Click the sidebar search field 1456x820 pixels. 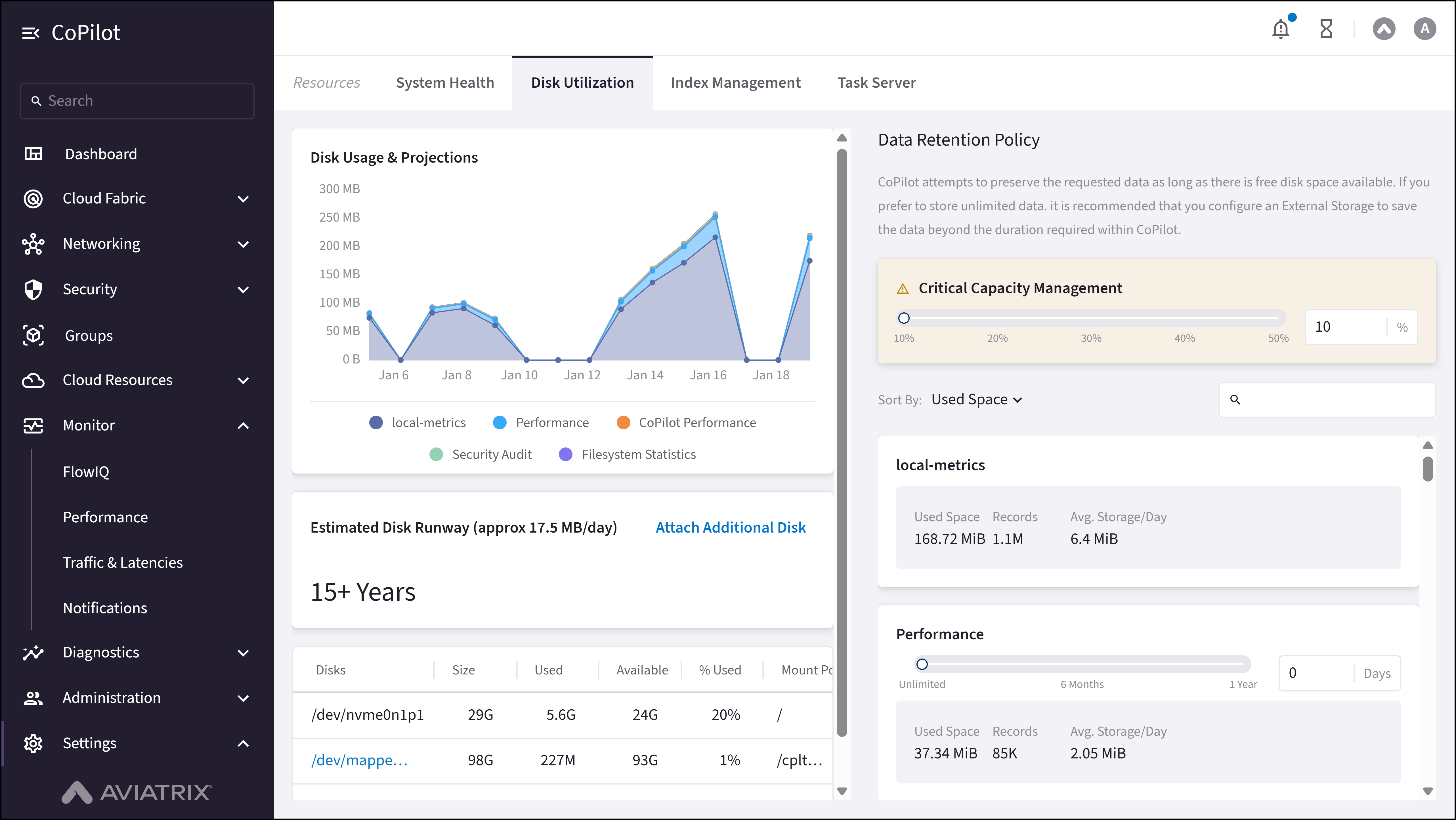coord(137,101)
